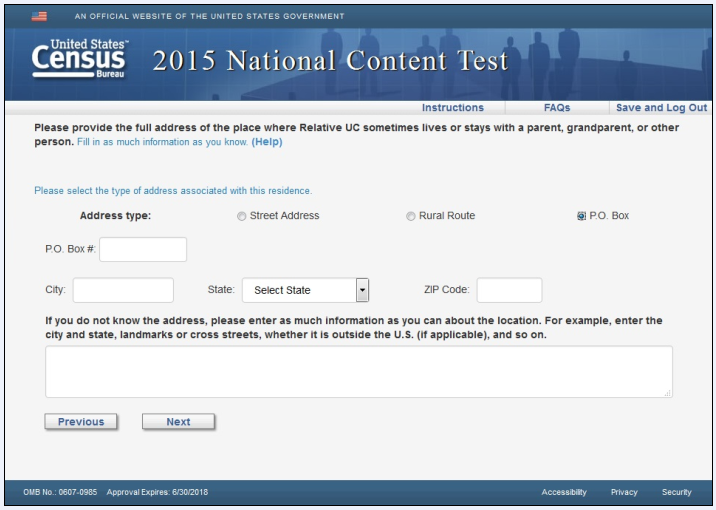
Task: Select the P.O. Box radio button
Action: (x=581, y=216)
